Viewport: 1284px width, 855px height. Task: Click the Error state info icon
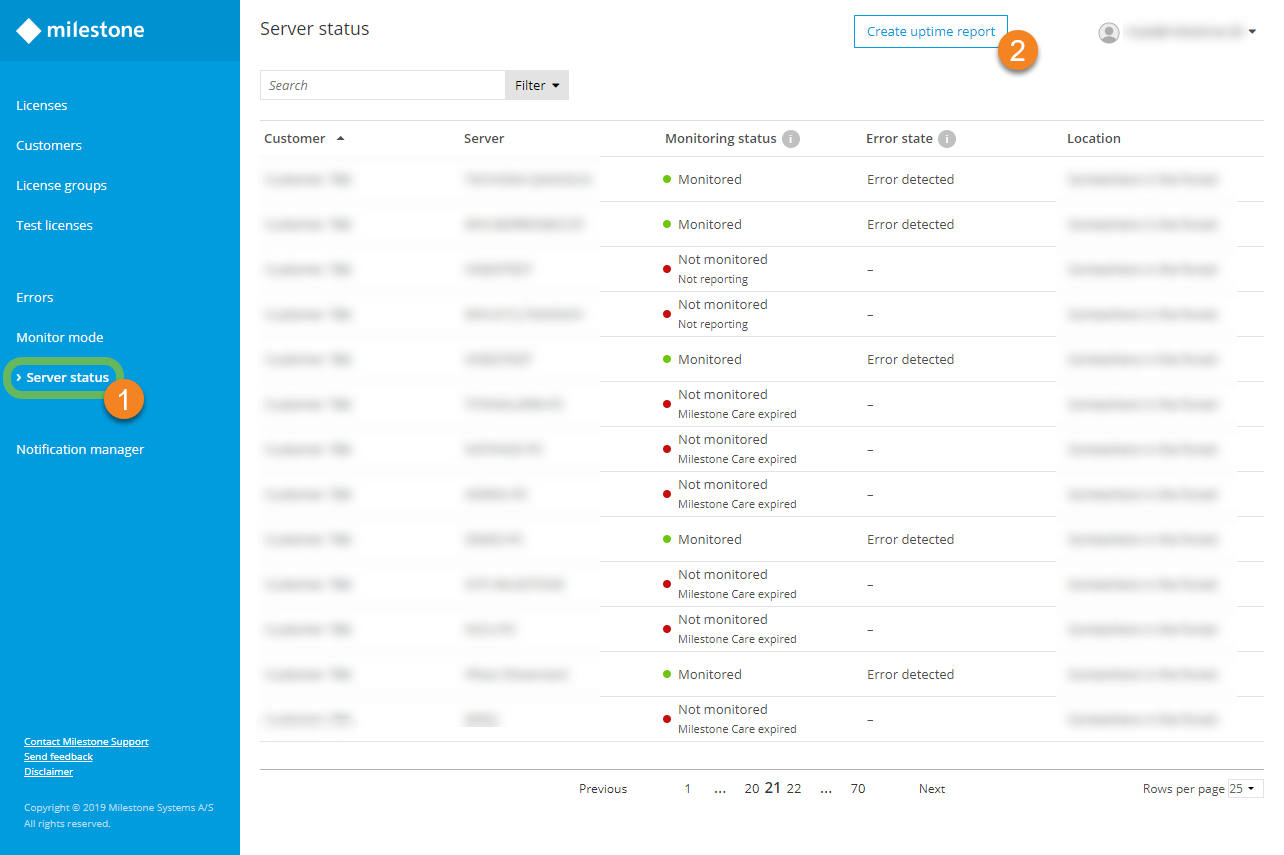click(947, 139)
